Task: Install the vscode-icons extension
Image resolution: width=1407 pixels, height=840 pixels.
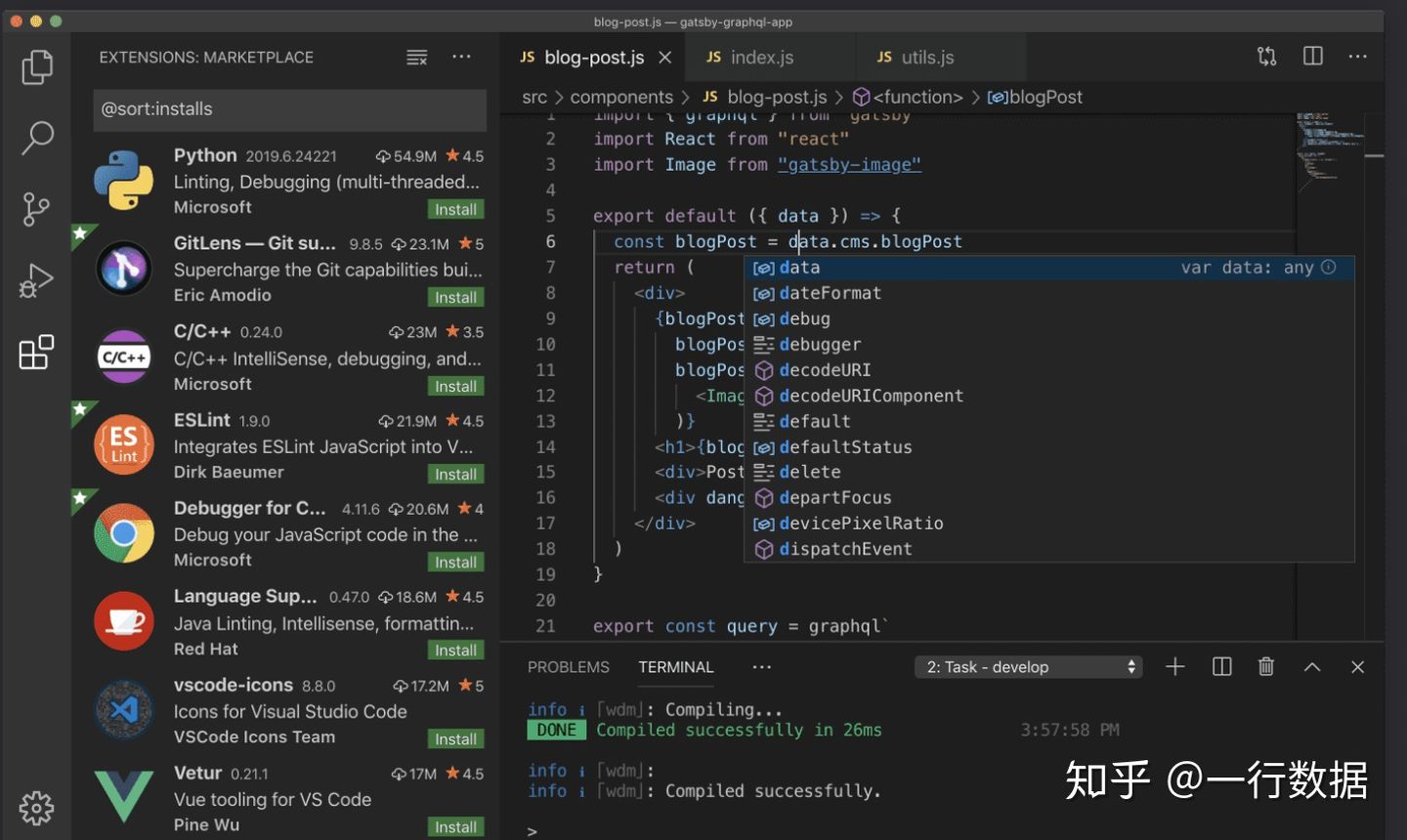Action: 455,738
